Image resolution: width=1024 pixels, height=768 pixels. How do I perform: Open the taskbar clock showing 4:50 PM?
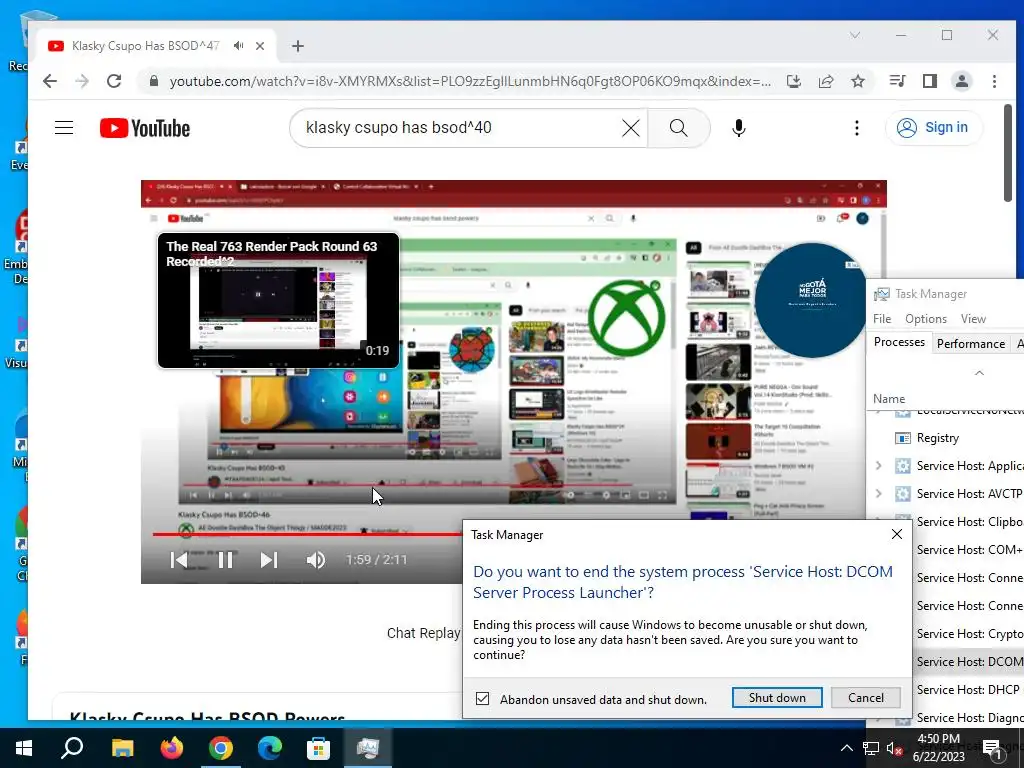938,748
